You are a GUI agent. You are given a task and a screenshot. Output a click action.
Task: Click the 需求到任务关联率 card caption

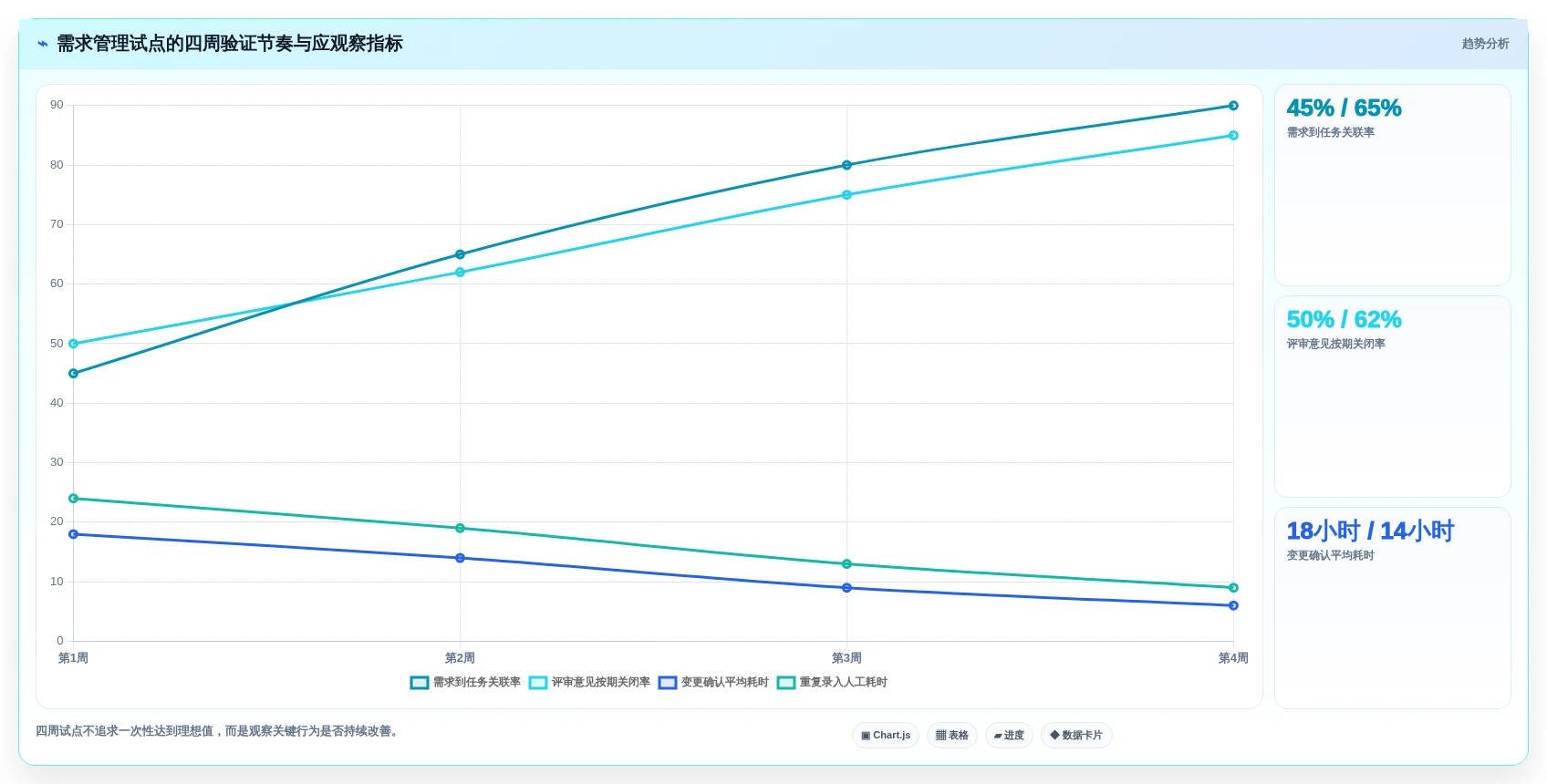point(1330,133)
